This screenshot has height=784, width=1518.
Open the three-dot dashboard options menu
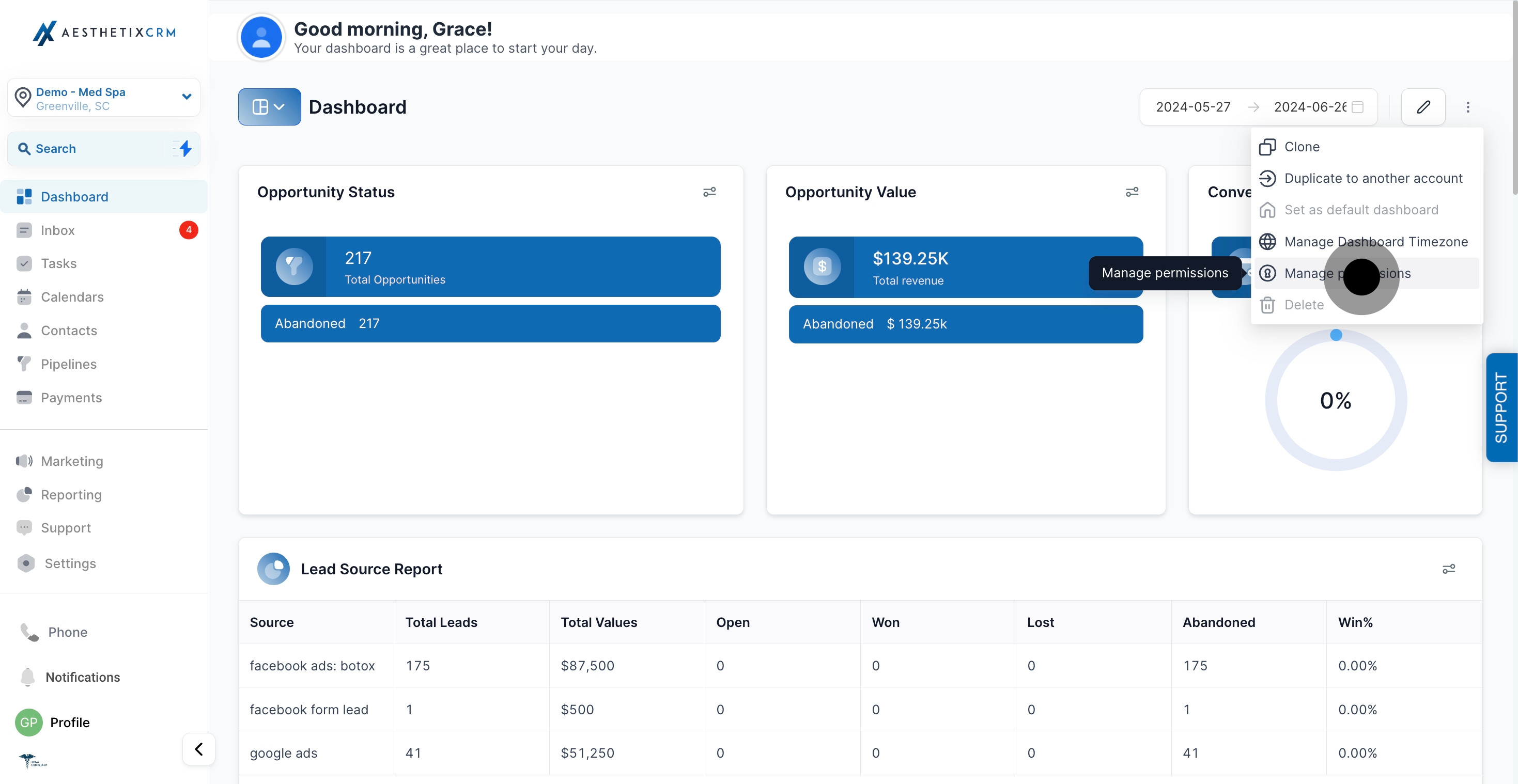pos(1467,106)
